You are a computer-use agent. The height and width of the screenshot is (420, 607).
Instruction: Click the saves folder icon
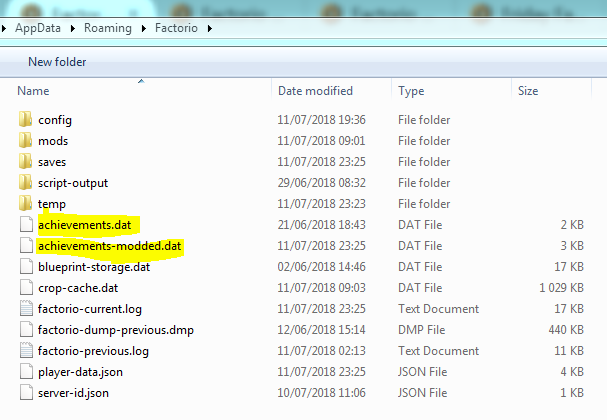pos(25,162)
